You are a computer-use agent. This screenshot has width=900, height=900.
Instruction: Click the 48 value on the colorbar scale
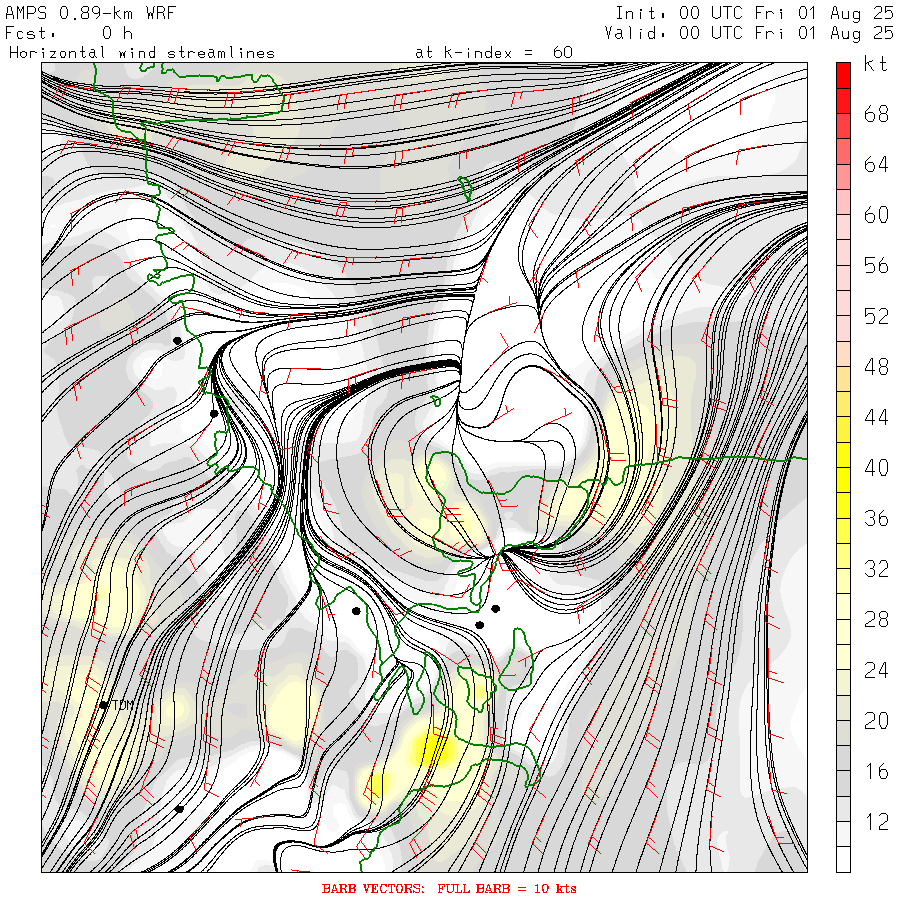coord(876,367)
